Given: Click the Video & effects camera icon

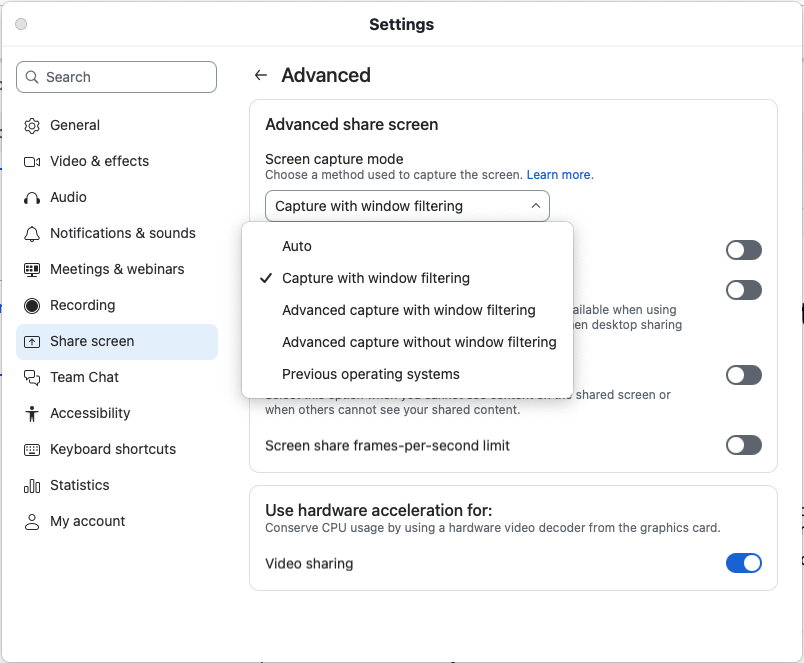Looking at the screenshot, I should pos(32,162).
